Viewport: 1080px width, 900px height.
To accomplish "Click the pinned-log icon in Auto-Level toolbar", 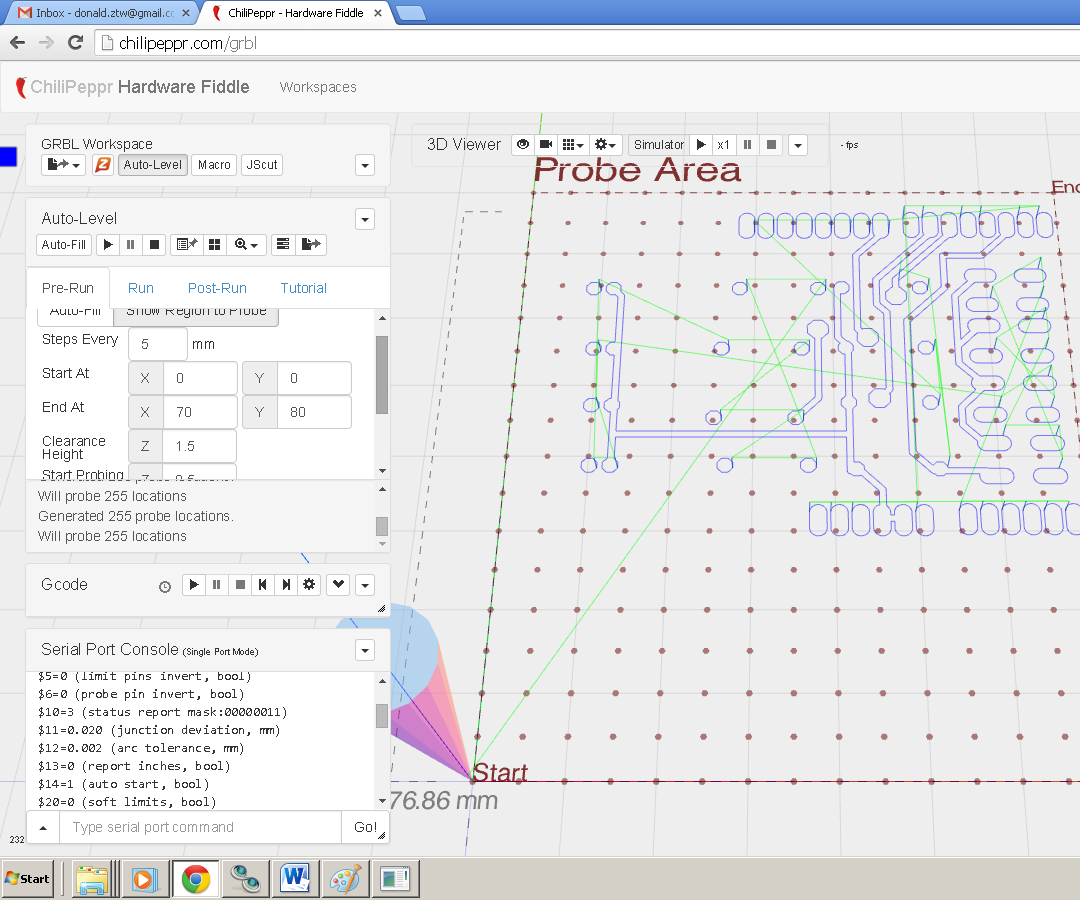I will coord(185,244).
